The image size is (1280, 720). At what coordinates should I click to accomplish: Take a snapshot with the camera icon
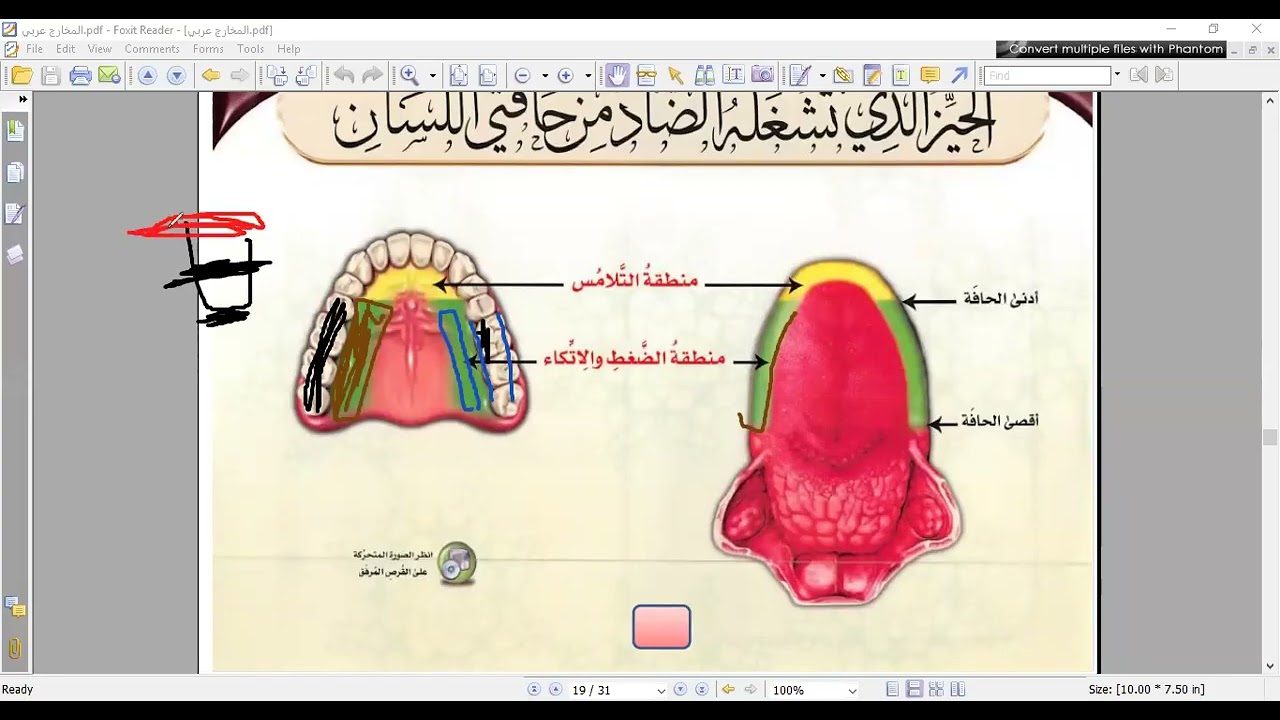click(762, 75)
